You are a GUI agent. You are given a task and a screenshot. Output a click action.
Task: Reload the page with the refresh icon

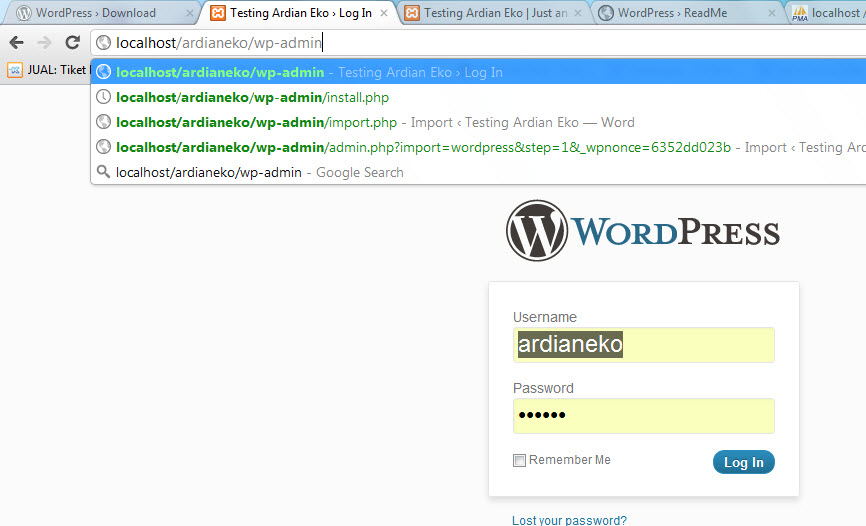click(x=72, y=42)
